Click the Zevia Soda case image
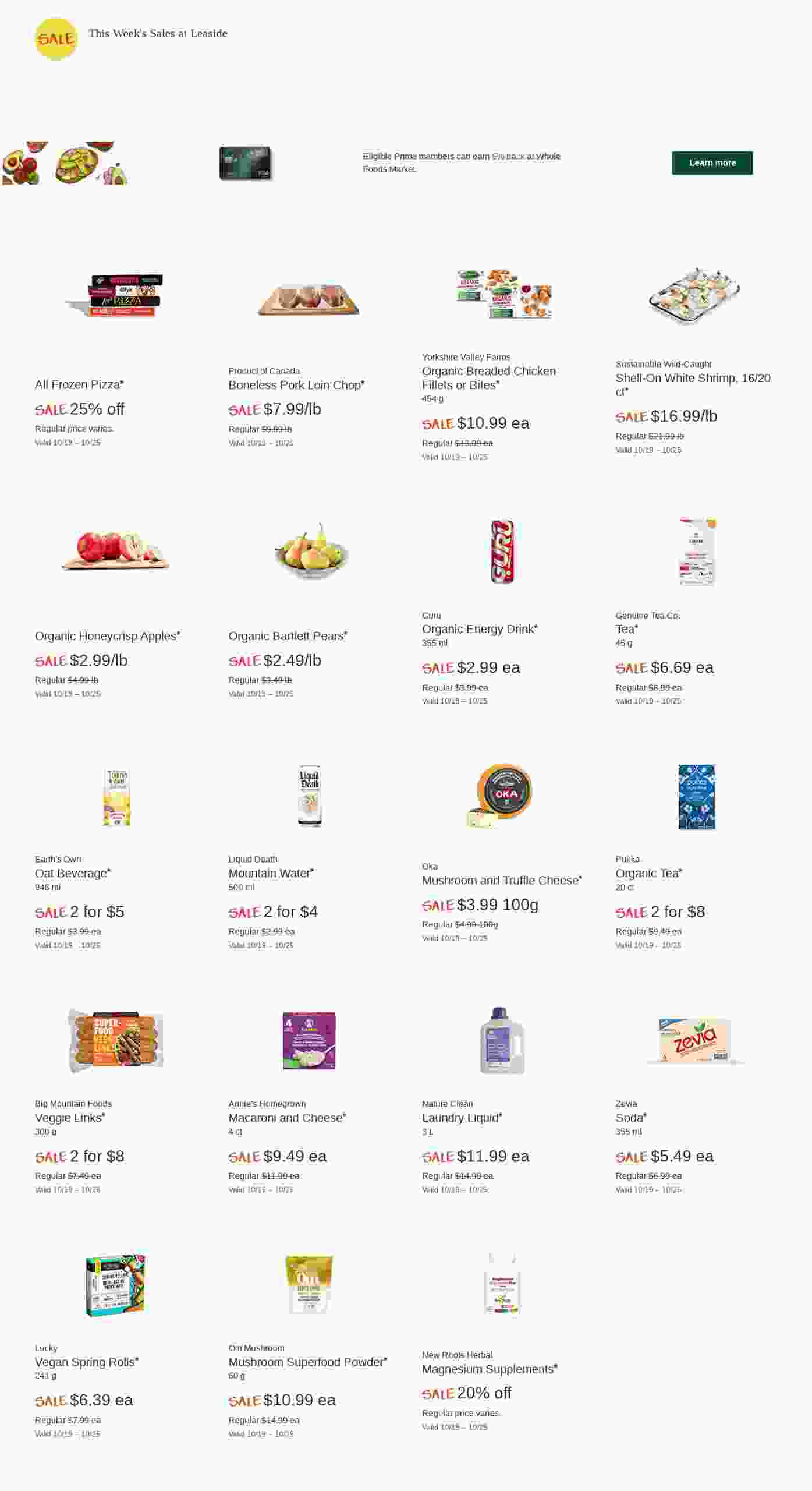The width and height of the screenshot is (812, 1491). click(x=695, y=1041)
